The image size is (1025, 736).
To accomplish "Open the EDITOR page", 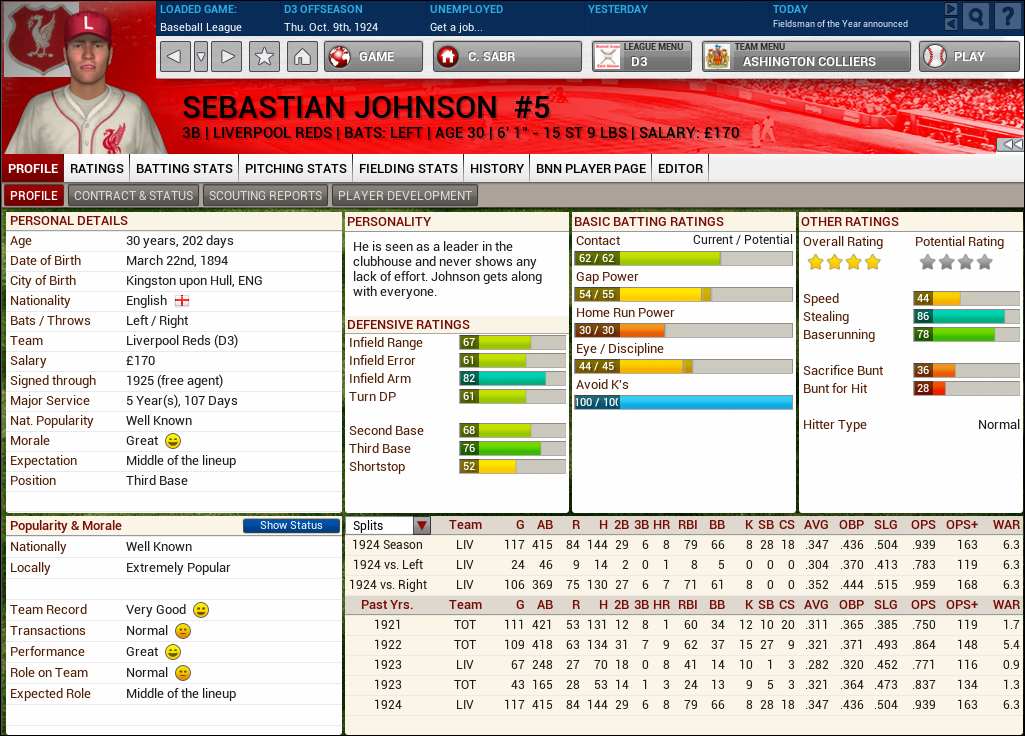I will pos(680,169).
